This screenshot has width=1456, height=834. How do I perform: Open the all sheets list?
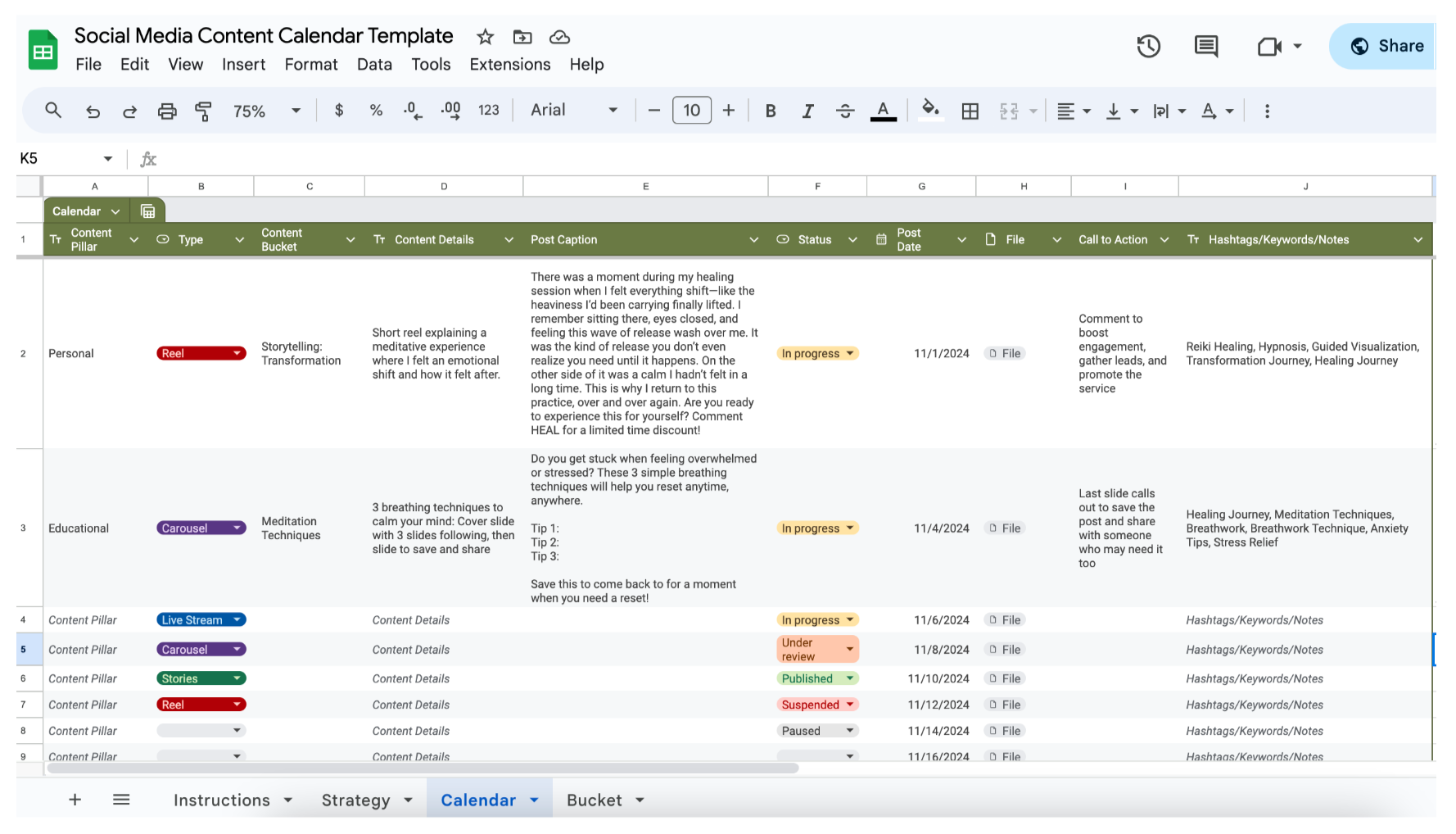tap(121, 800)
